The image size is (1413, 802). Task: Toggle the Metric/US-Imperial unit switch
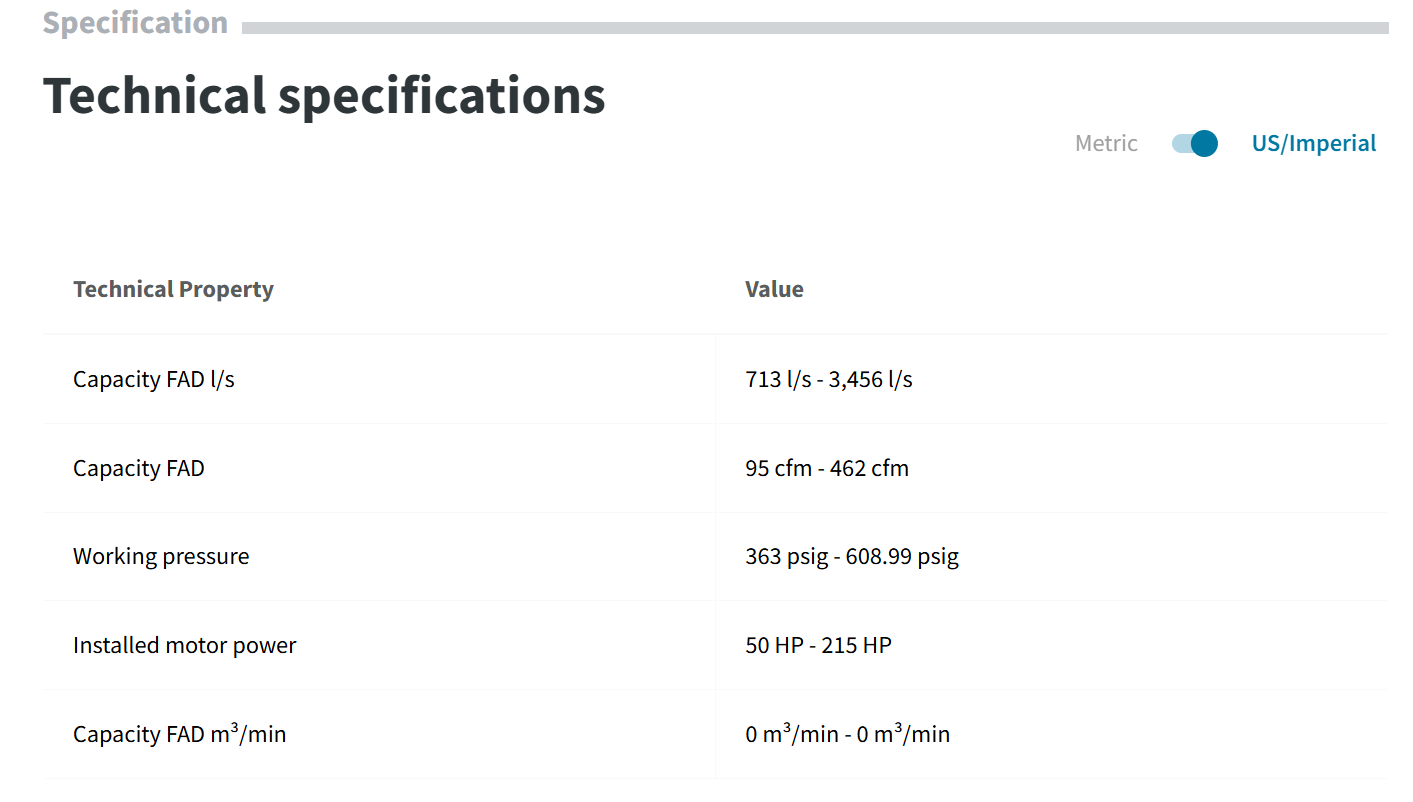tap(1194, 144)
